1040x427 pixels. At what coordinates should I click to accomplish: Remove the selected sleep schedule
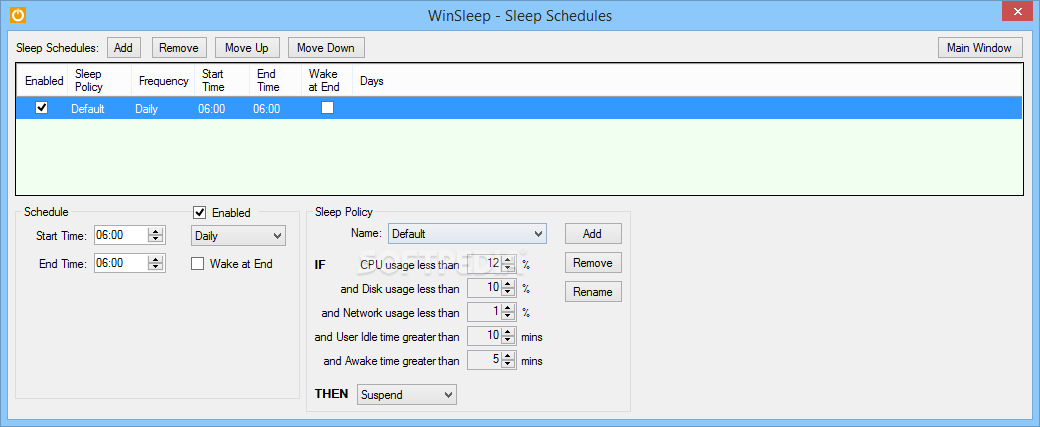coord(179,48)
